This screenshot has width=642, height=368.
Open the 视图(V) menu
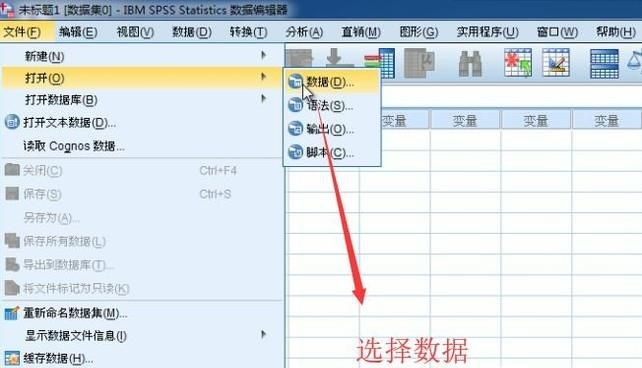pyautogui.click(x=135, y=32)
